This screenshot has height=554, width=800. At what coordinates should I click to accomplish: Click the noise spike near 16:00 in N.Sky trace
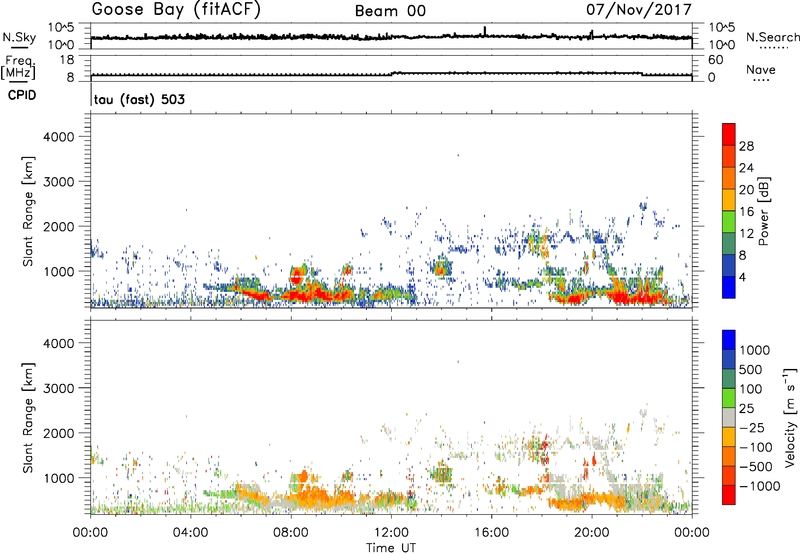click(x=484, y=31)
